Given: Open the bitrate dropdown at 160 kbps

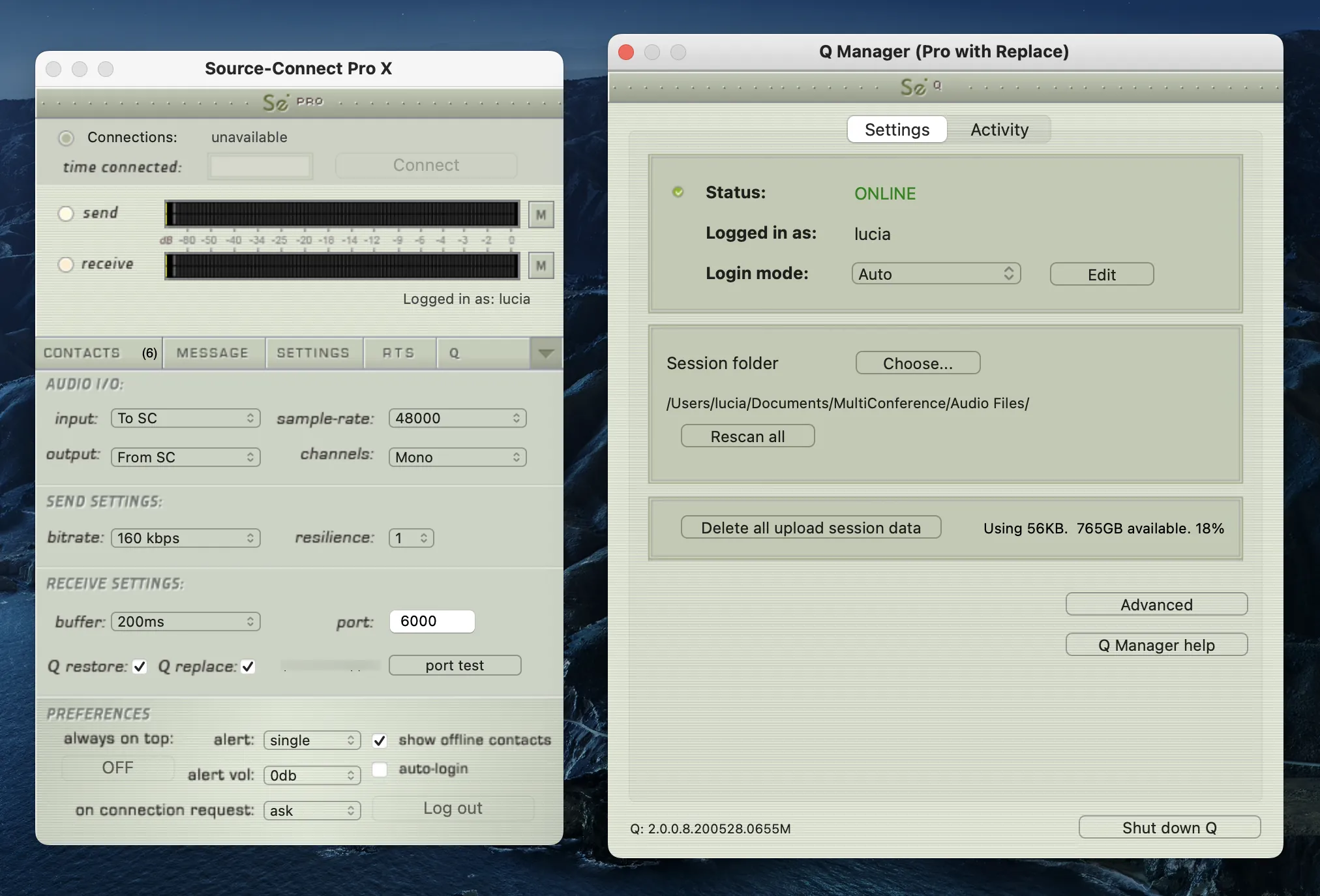Looking at the screenshot, I should [x=186, y=538].
